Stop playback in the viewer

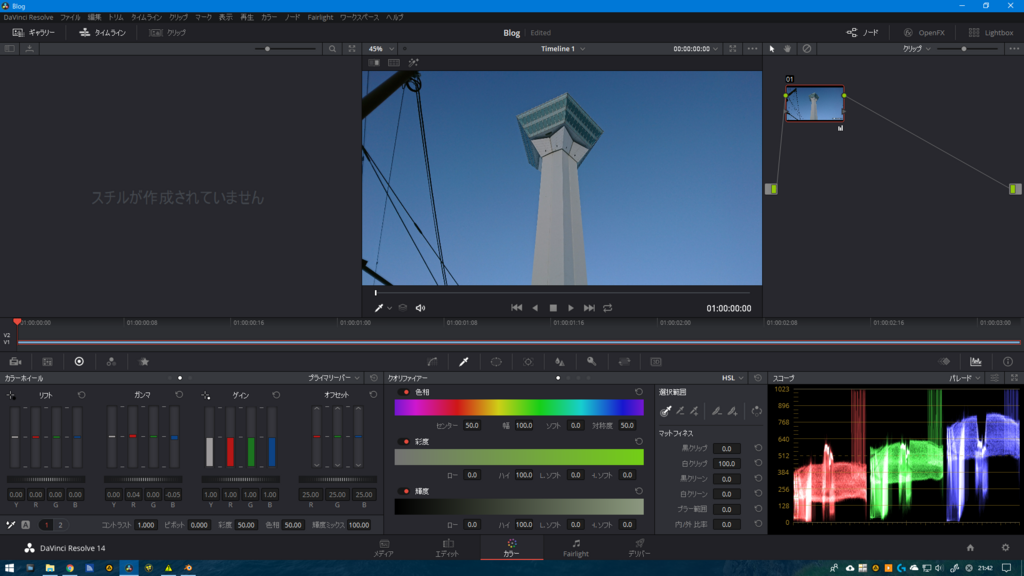click(x=553, y=308)
